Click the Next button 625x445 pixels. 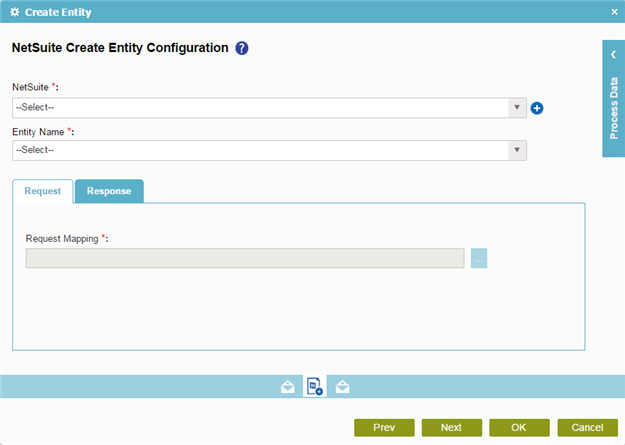tap(452, 427)
